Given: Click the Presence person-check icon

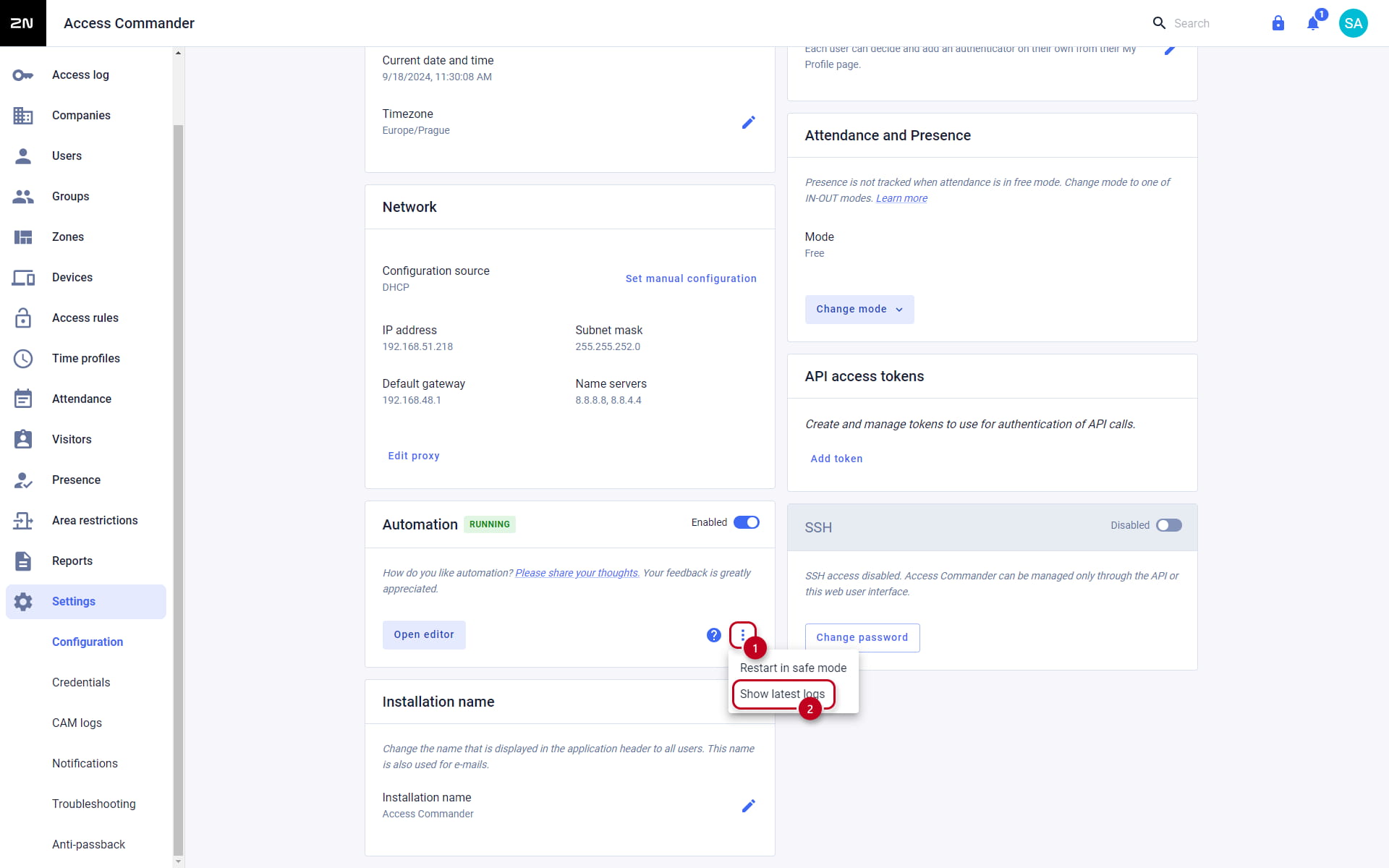Looking at the screenshot, I should coord(23,480).
